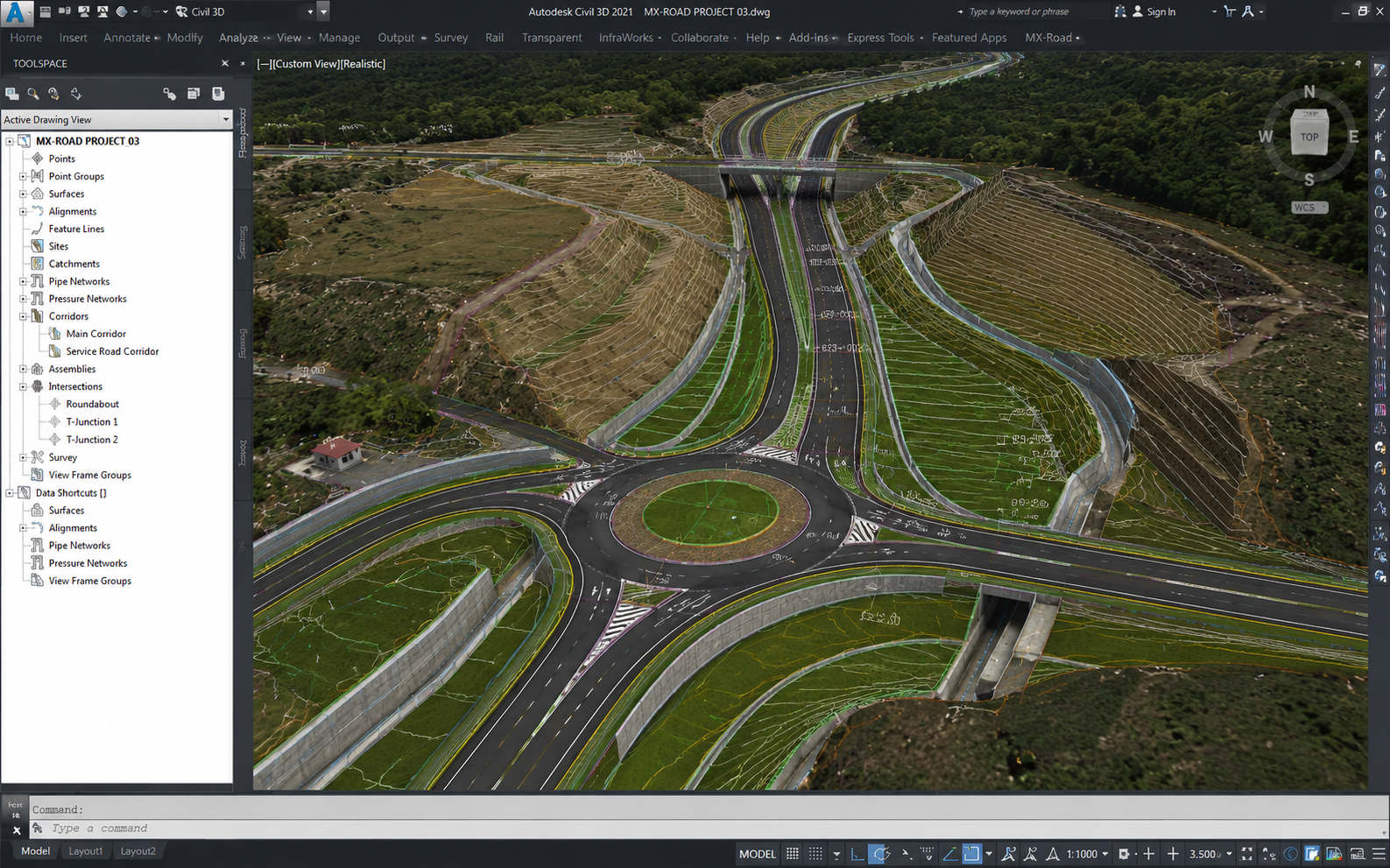Toggle annotation visibility icon on status bar
Viewport: 1390px width, 868px height.
(1009, 854)
